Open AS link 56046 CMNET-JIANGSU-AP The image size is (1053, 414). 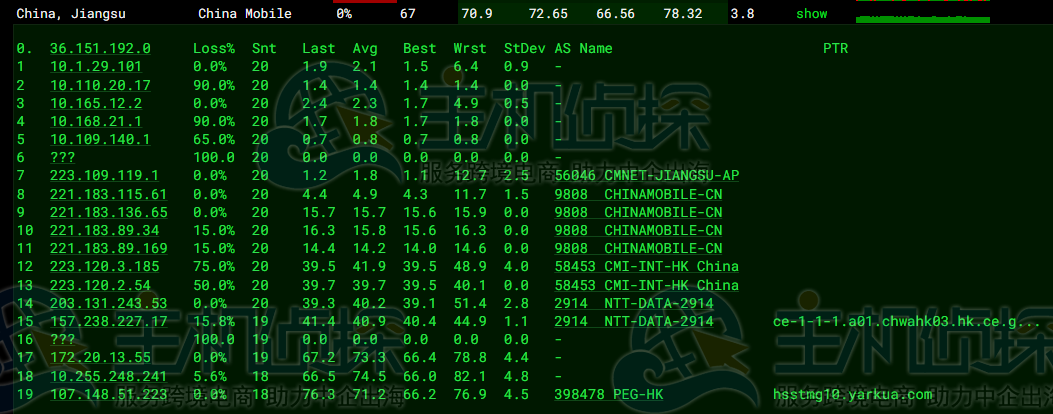(647, 175)
